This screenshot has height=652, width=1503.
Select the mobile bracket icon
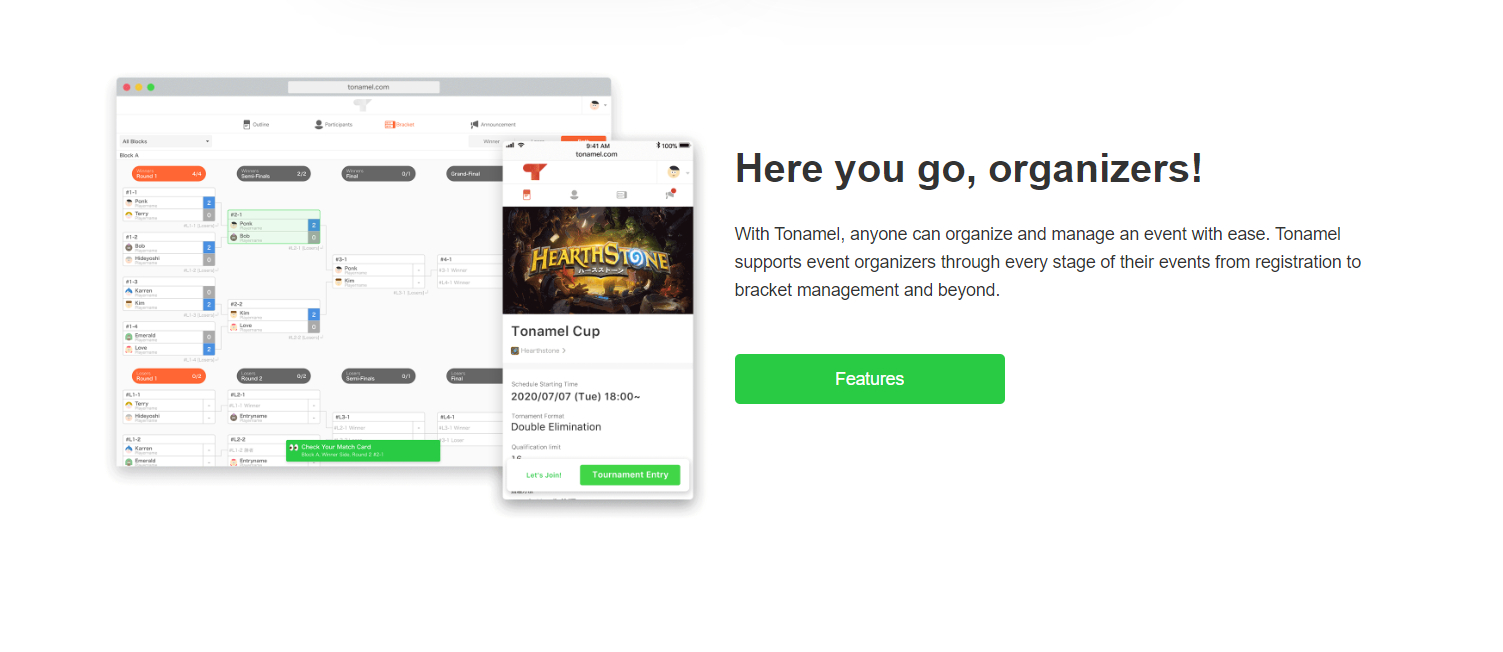(621, 195)
